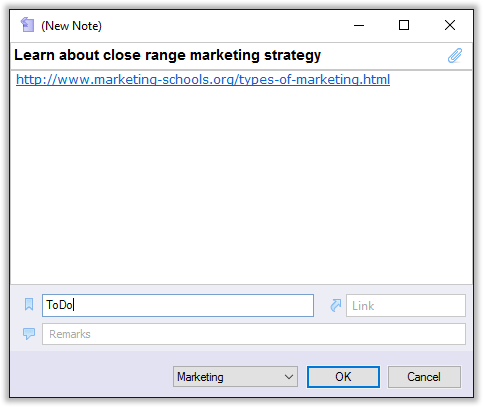This screenshot has width=483, height=407.
Task: Minimize the New Note window
Action: tap(359, 25)
